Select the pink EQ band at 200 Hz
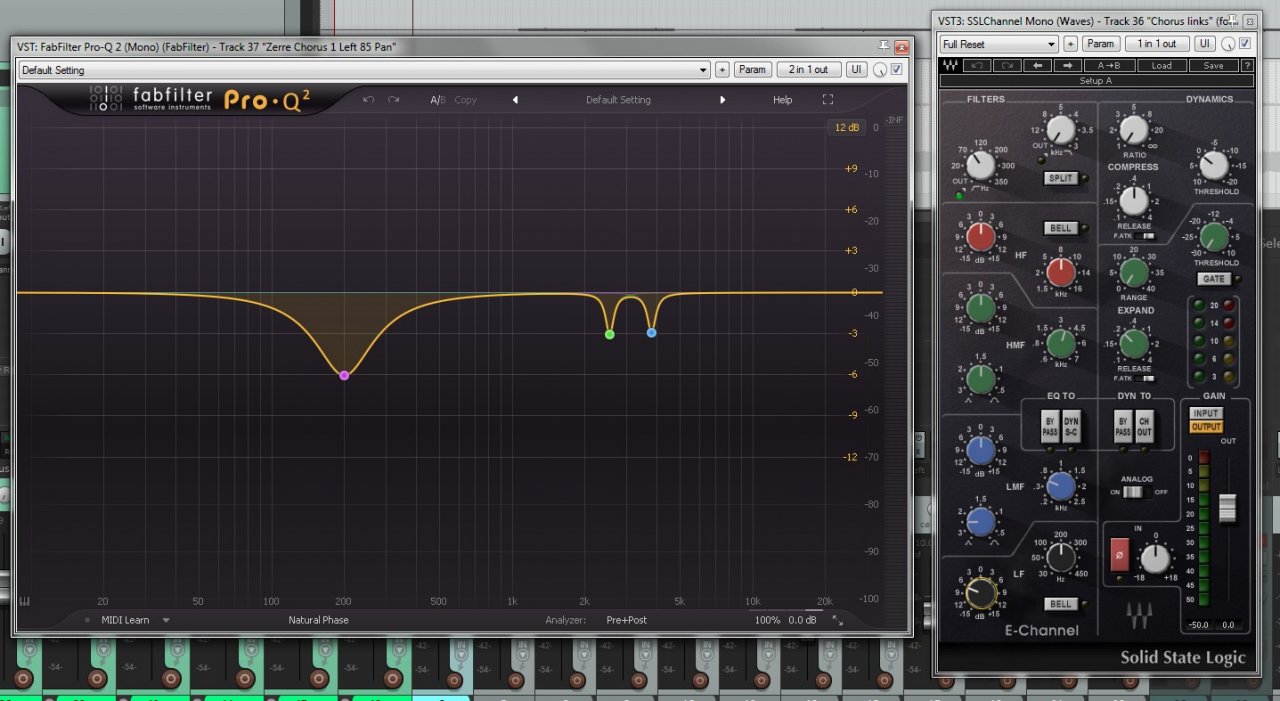 [x=344, y=375]
